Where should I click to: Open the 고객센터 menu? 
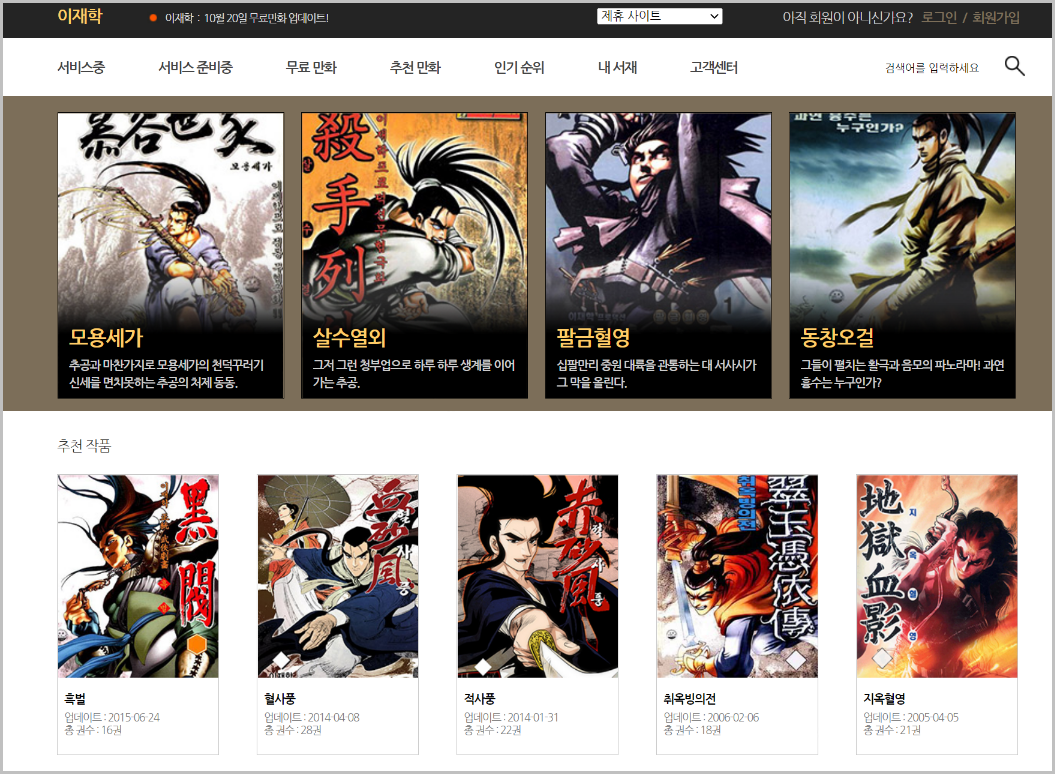coord(714,67)
